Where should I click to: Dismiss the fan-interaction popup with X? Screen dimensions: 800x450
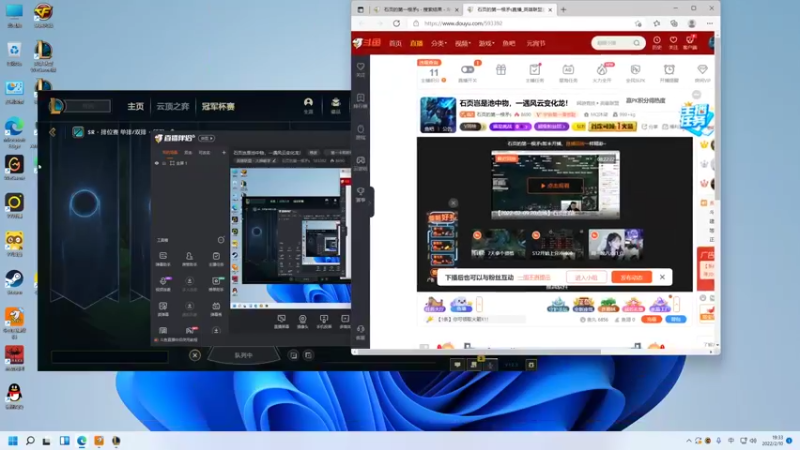click(662, 277)
